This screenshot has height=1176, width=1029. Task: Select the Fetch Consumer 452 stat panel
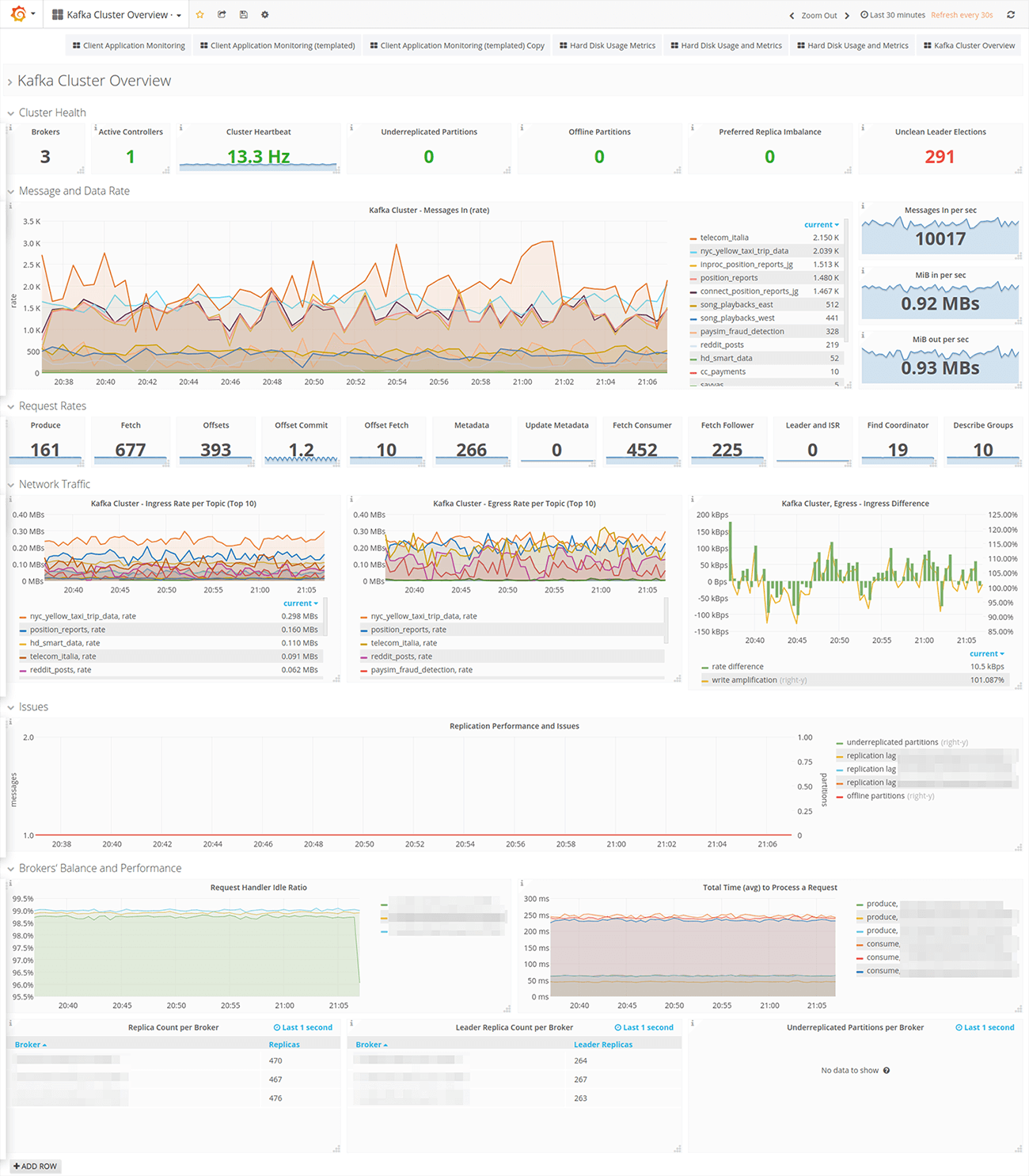642,442
